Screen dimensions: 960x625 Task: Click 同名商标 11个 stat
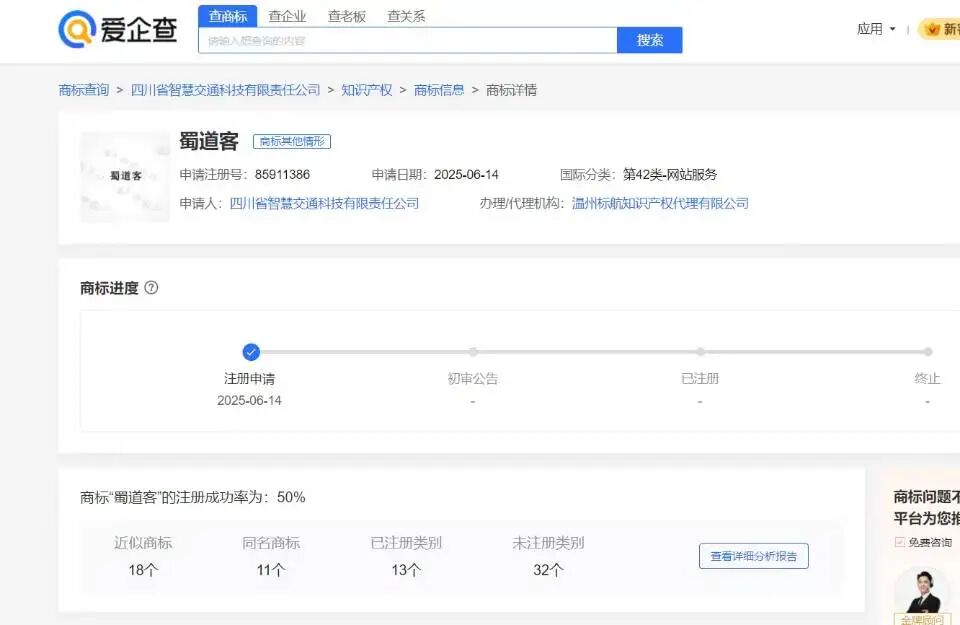click(x=271, y=556)
